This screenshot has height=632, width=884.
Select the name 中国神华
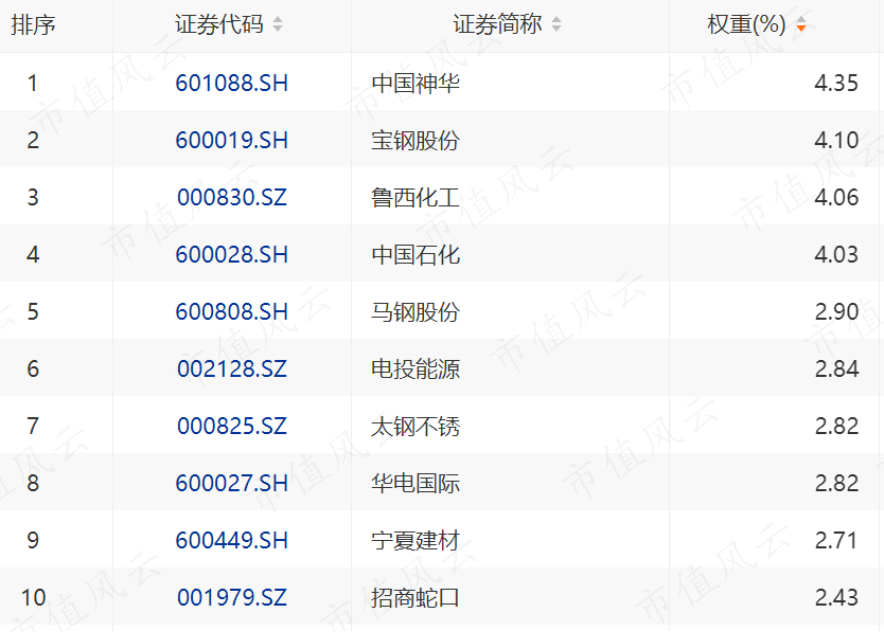coord(416,83)
